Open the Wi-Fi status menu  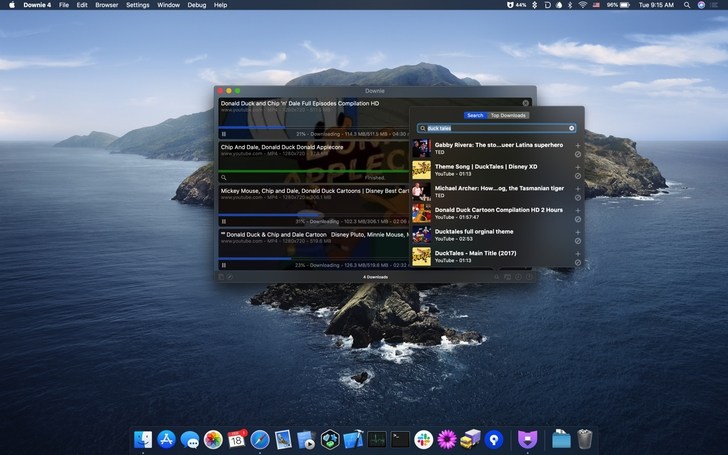coord(583,5)
